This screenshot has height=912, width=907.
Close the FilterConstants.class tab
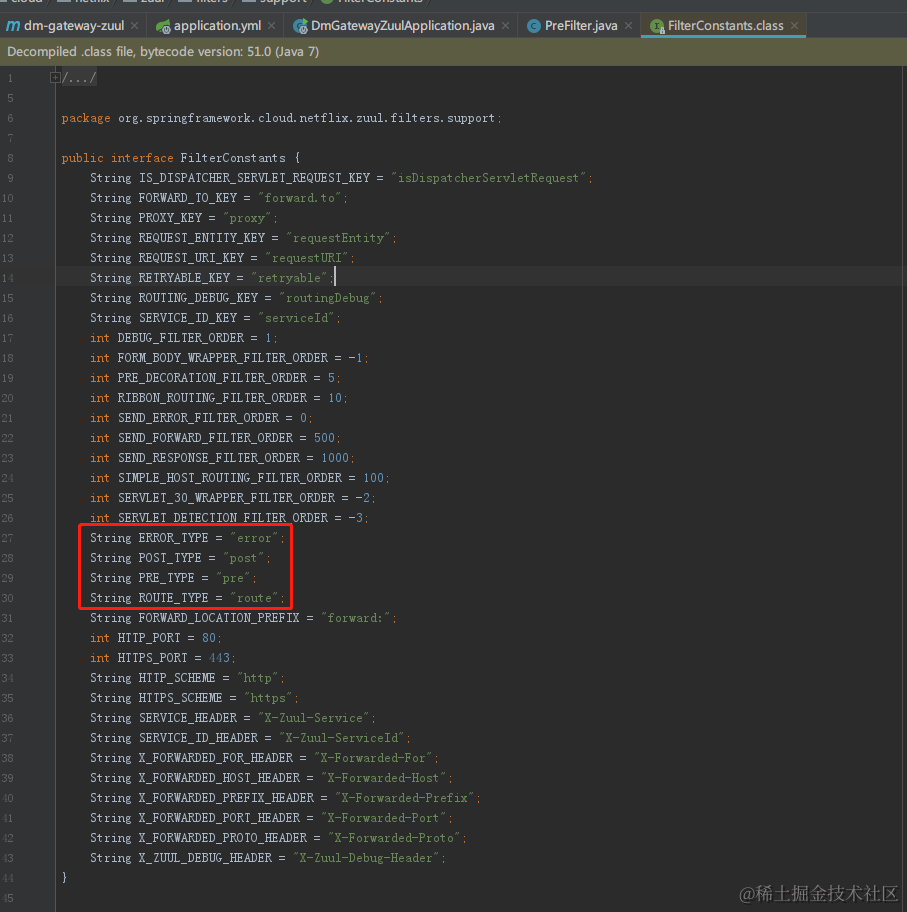794,26
